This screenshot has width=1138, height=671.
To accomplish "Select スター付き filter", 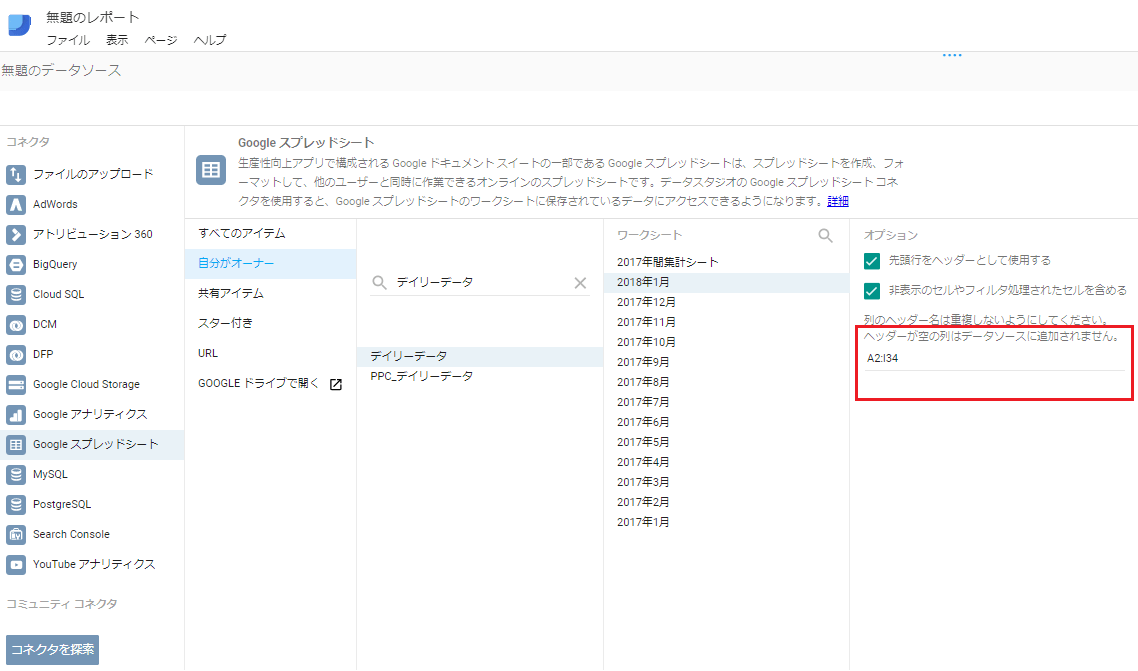I will [270, 324].
